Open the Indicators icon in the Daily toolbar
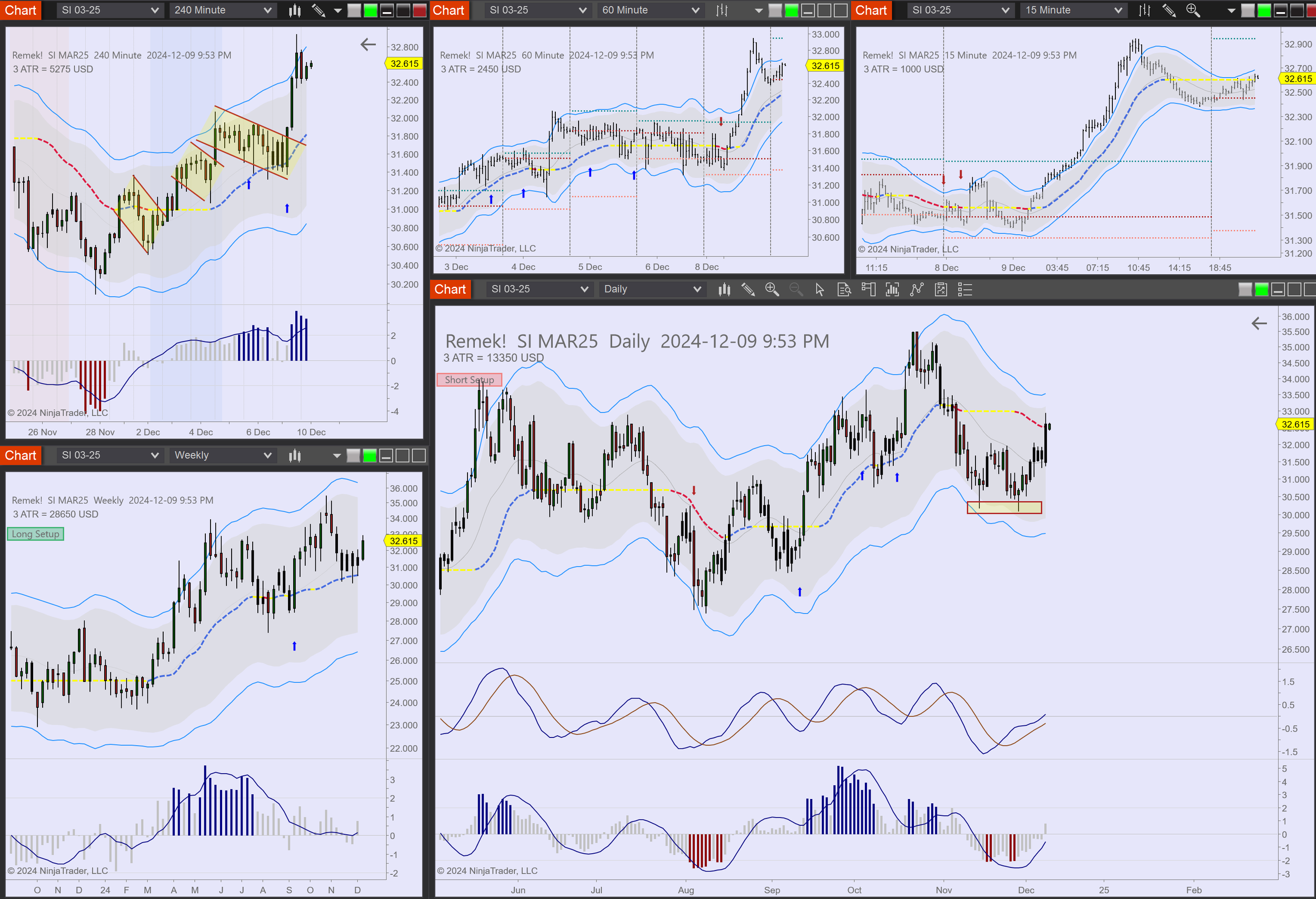Screen dimensions: 1316x899 pyautogui.click(x=916, y=290)
